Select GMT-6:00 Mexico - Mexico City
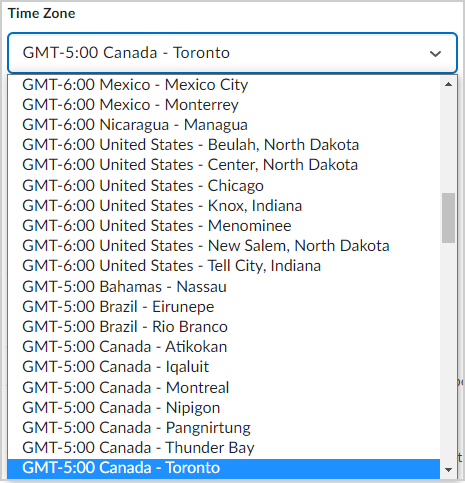 click(224, 85)
